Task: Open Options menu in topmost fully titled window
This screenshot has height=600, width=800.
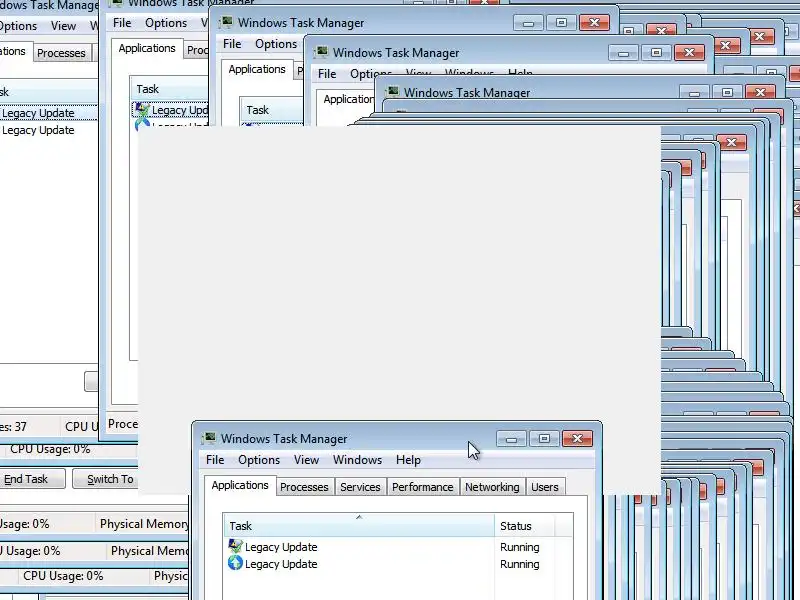Action: tap(276, 44)
